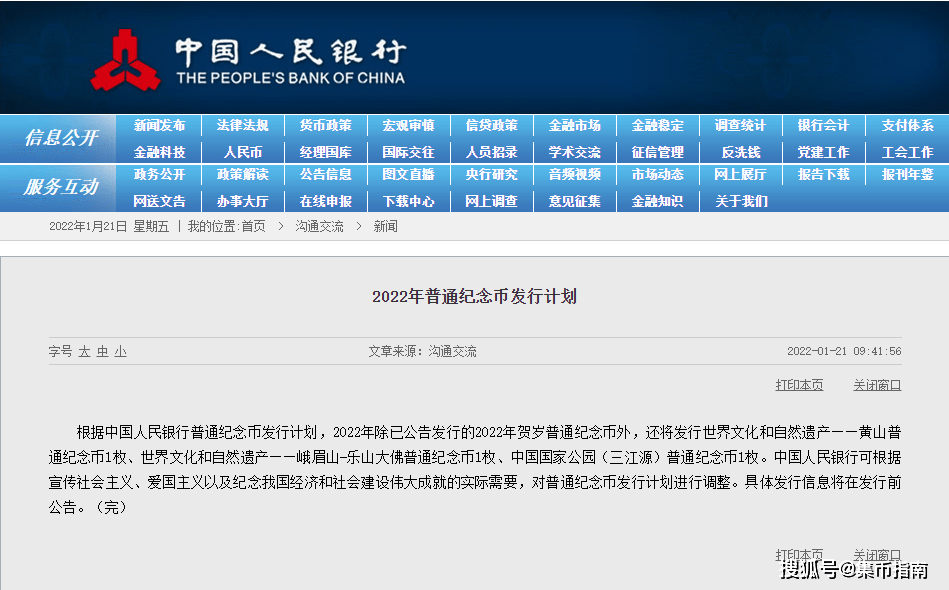Viewport: 949px width, 590px height.
Task: Click the People's Bank of China logo
Action: click(x=125, y=60)
